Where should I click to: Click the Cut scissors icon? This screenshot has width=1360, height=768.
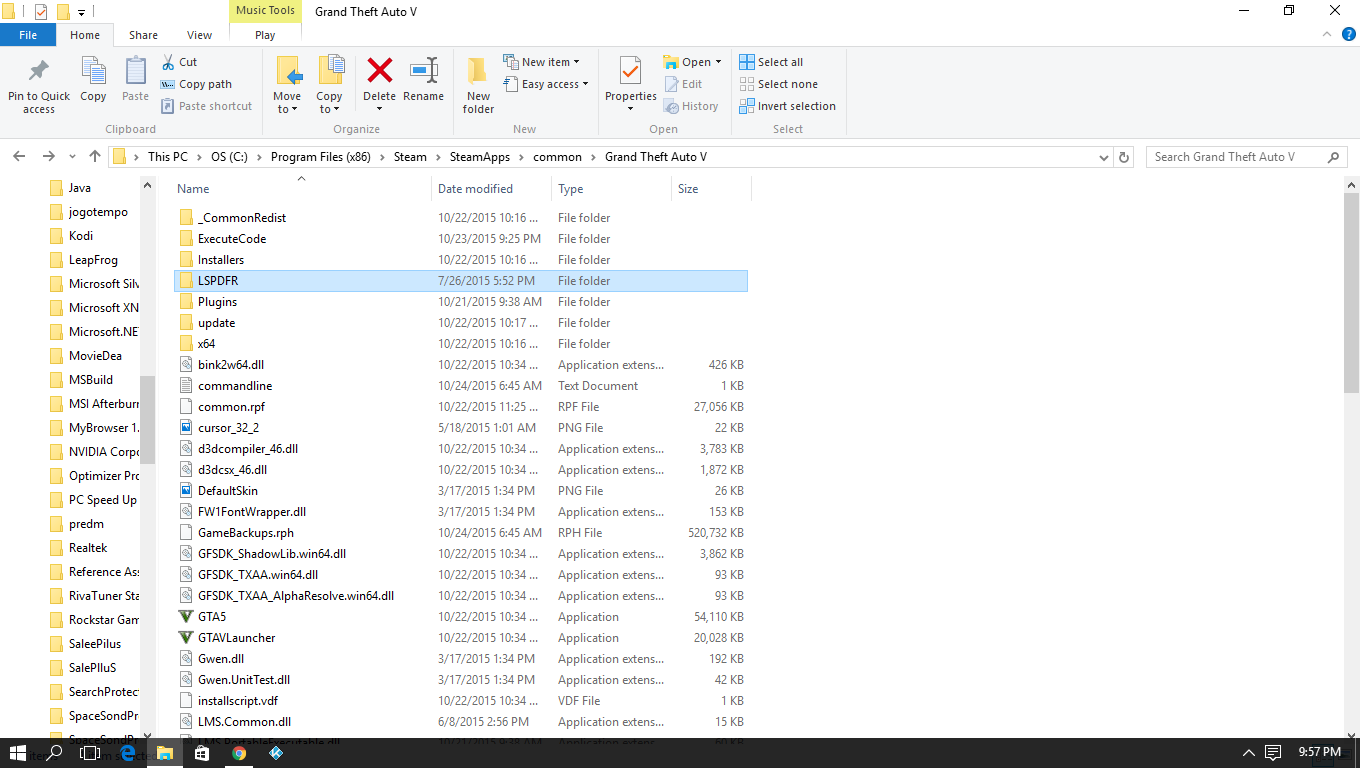(x=169, y=62)
